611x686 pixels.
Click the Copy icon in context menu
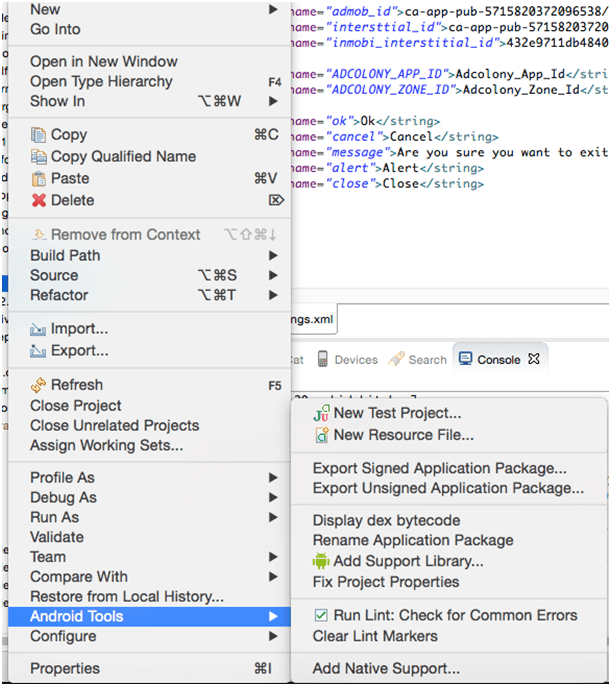coord(39,135)
